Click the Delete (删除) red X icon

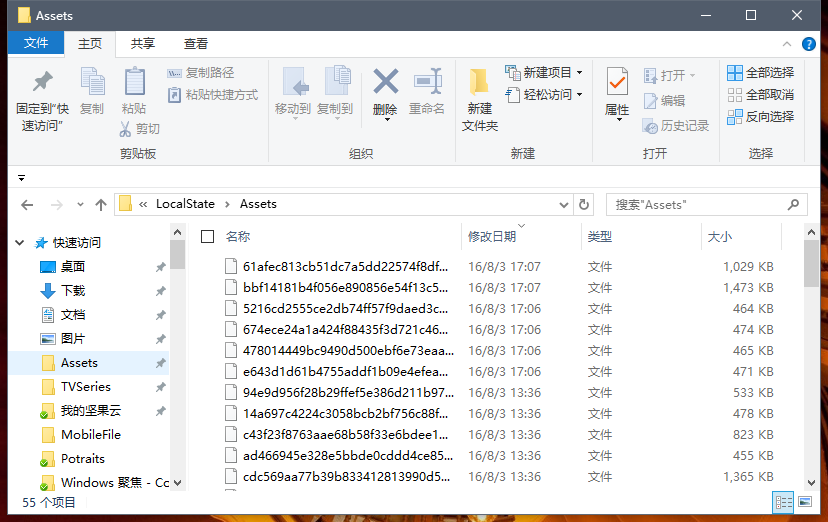(x=385, y=82)
